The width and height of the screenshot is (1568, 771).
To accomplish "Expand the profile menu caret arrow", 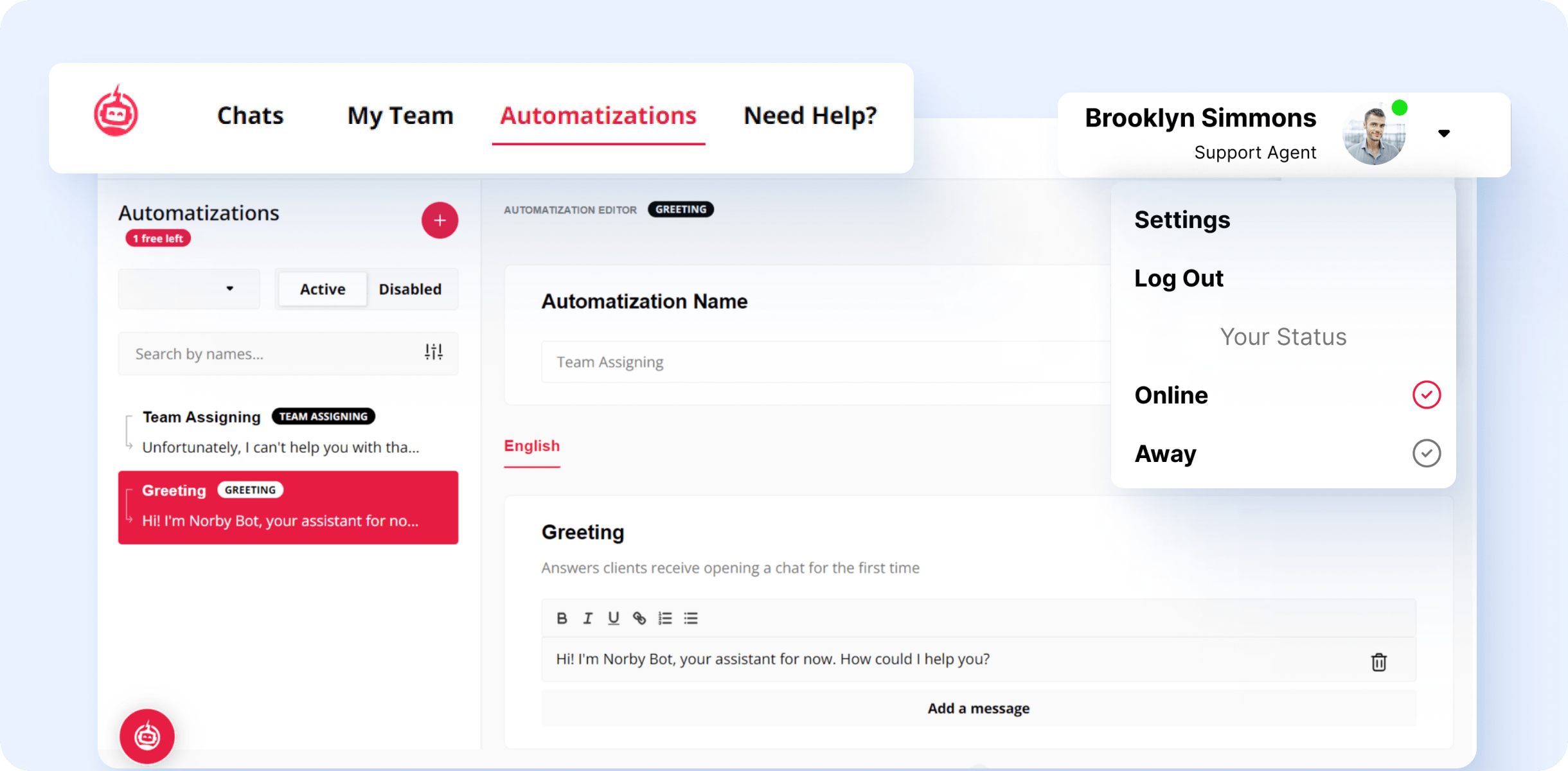I will [x=1444, y=134].
